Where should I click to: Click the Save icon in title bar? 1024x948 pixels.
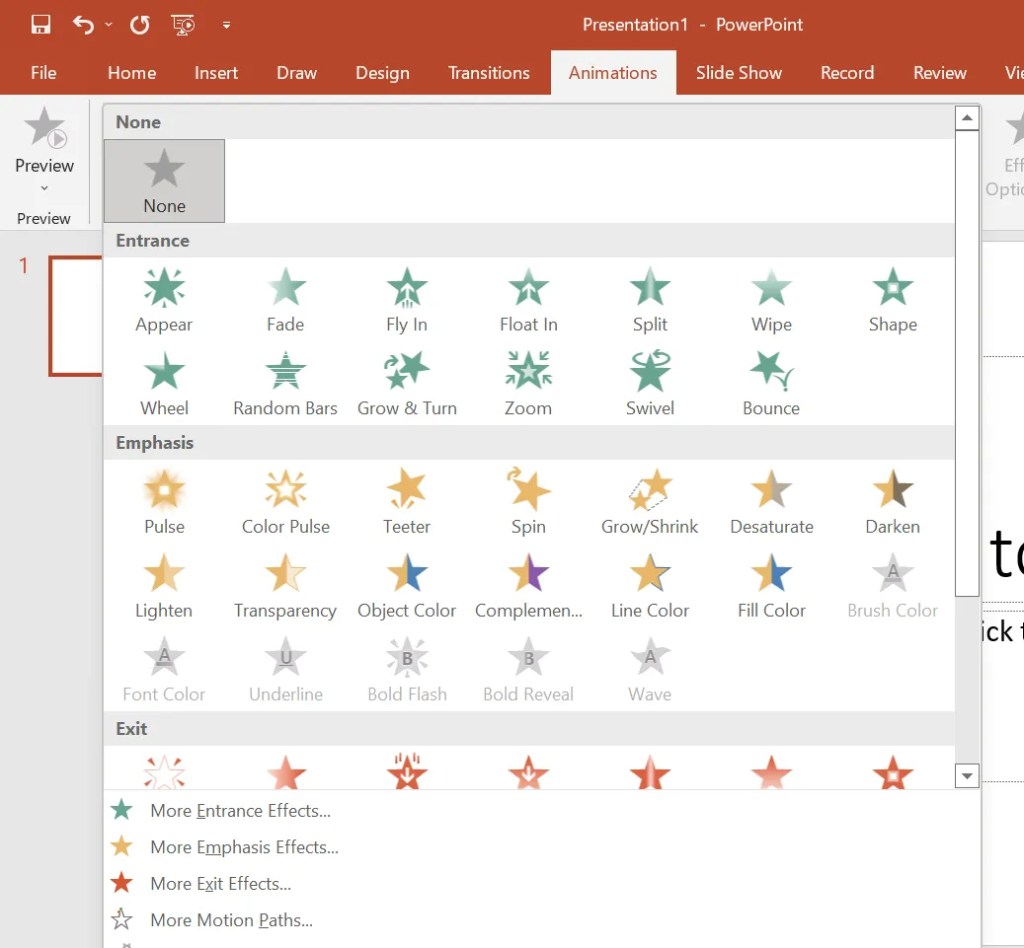pyautogui.click(x=40, y=25)
